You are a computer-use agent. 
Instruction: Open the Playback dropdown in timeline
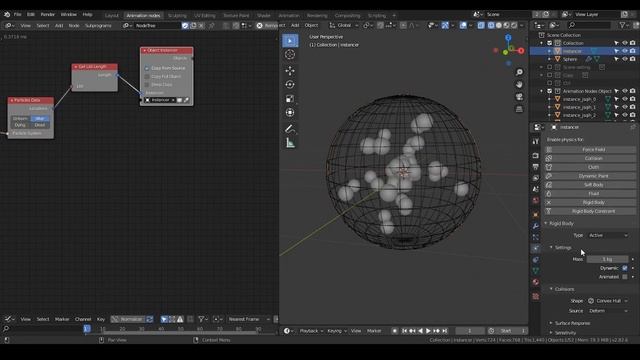point(311,331)
